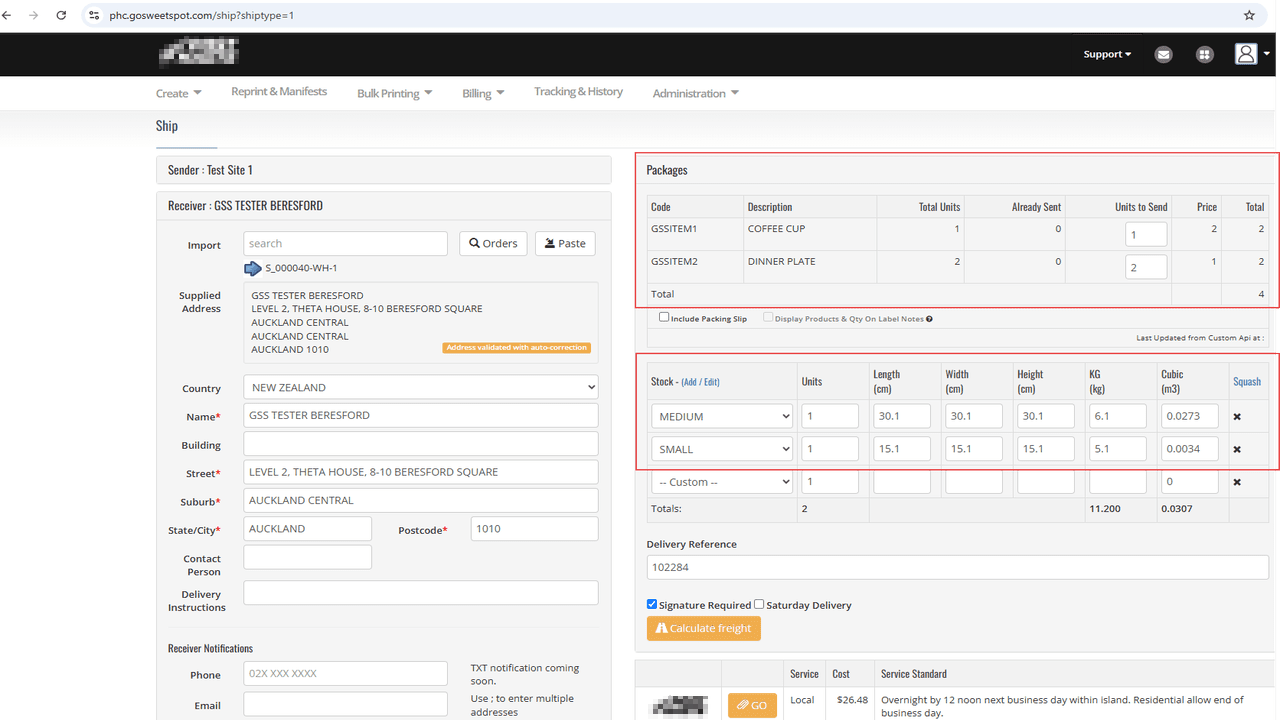Screen dimensions: 1280x720
Task: Enable Saturday Delivery checkbox
Action: point(759,604)
